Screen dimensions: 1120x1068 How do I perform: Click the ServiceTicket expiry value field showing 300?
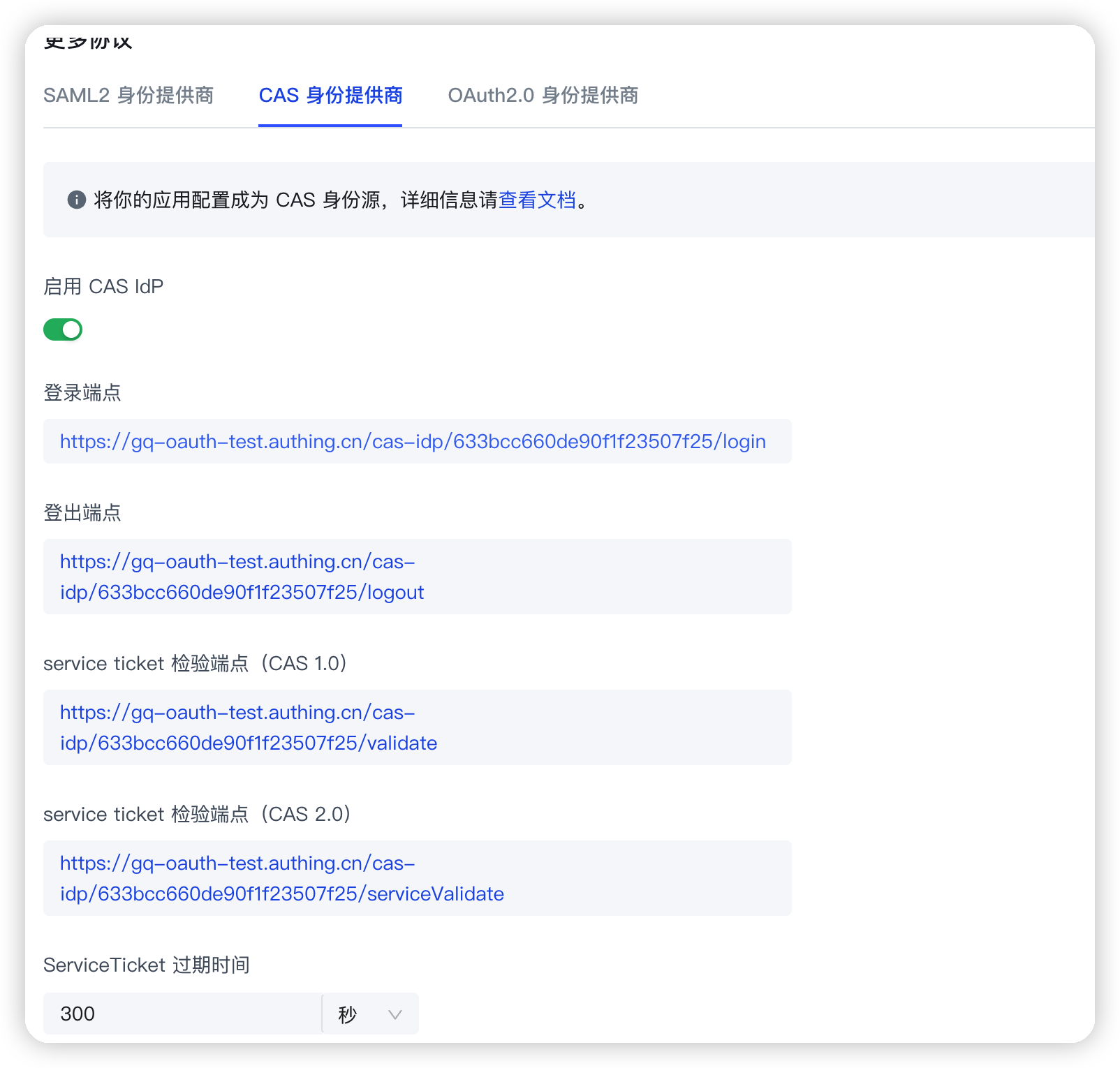click(x=182, y=1014)
